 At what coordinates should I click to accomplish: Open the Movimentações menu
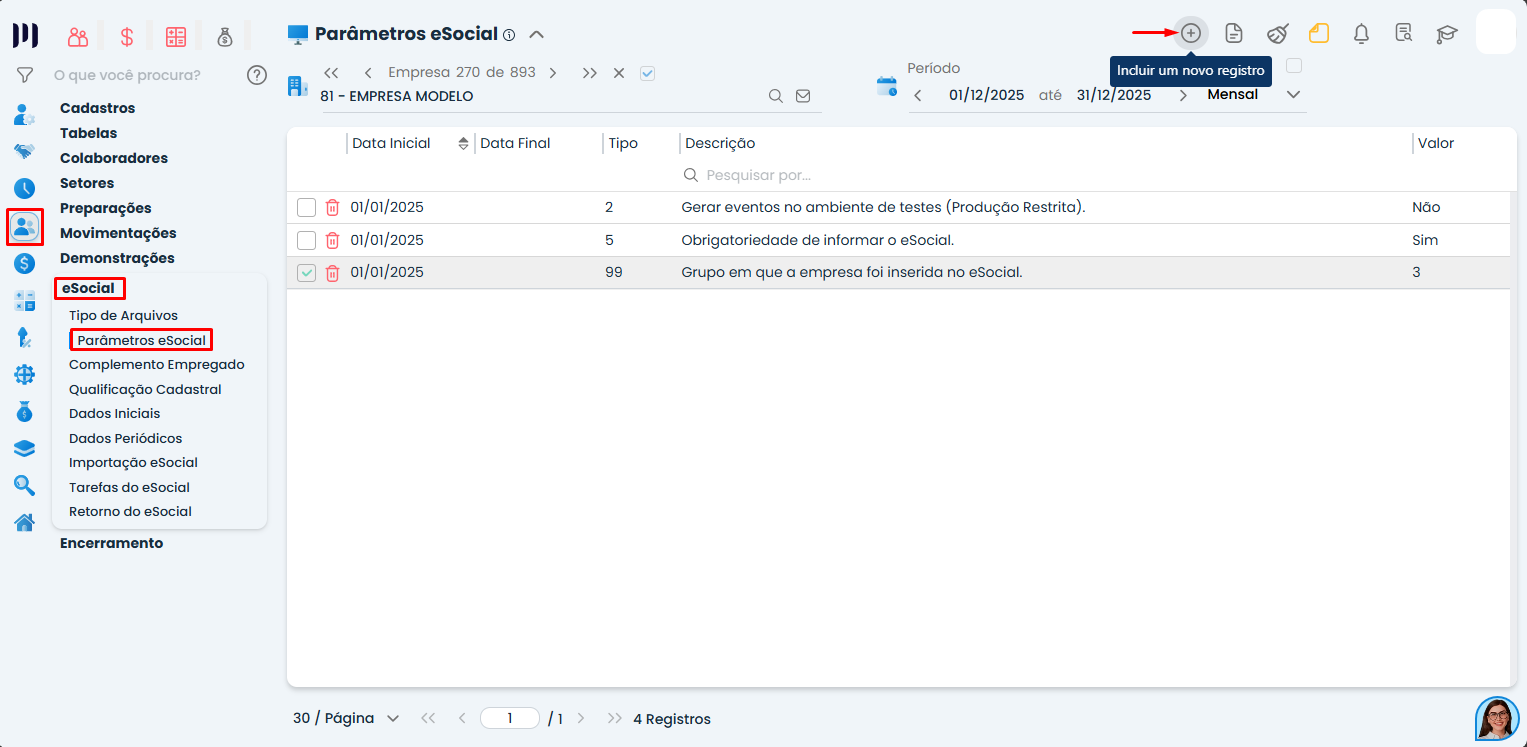pyautogui.click(x=118, y=233)
